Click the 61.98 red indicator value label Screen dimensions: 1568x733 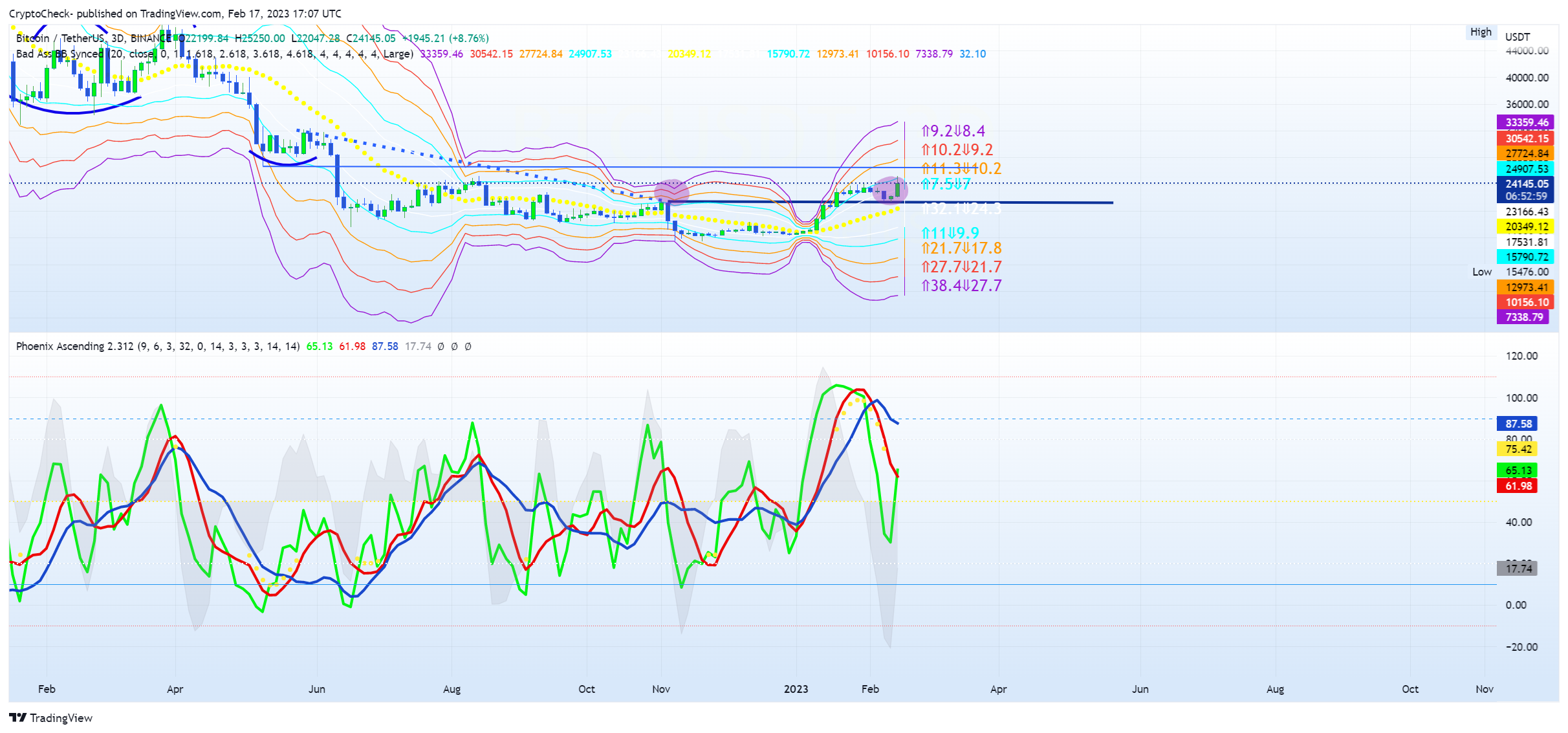(1517, 486)
